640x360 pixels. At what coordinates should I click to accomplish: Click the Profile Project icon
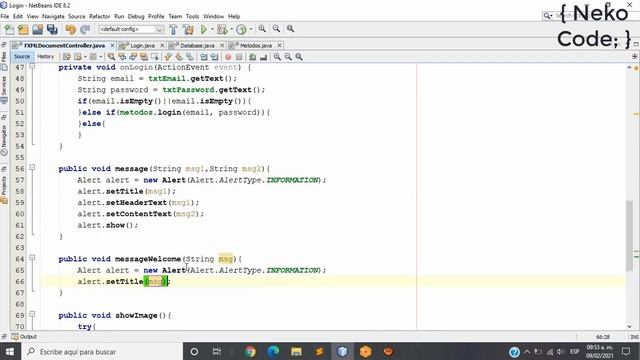pyautogui.click(x=241, y=29)
